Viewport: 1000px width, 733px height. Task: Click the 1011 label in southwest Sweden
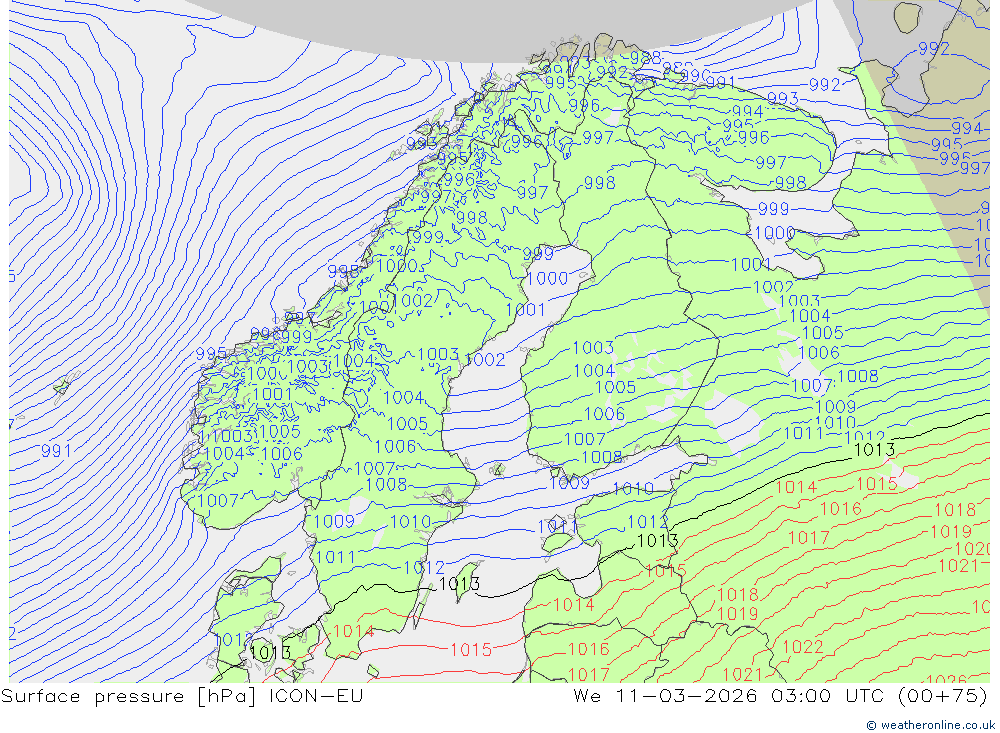tap(335, 557)
